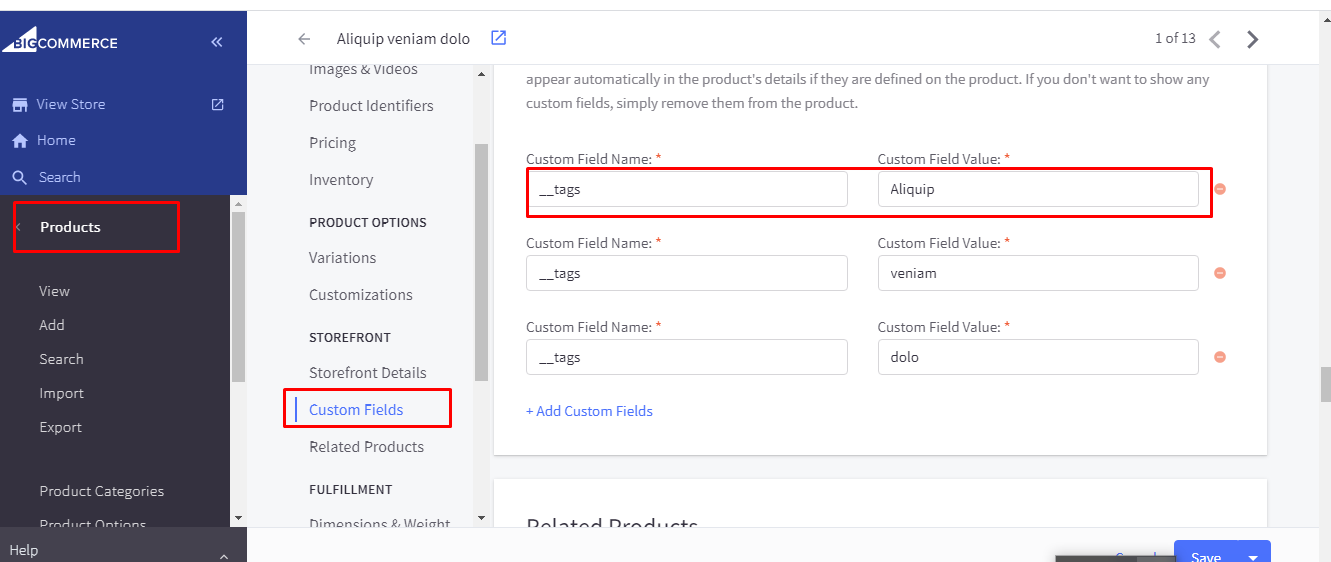Collapse the Products menu section

pyautogui.click(x=19, y=227)
